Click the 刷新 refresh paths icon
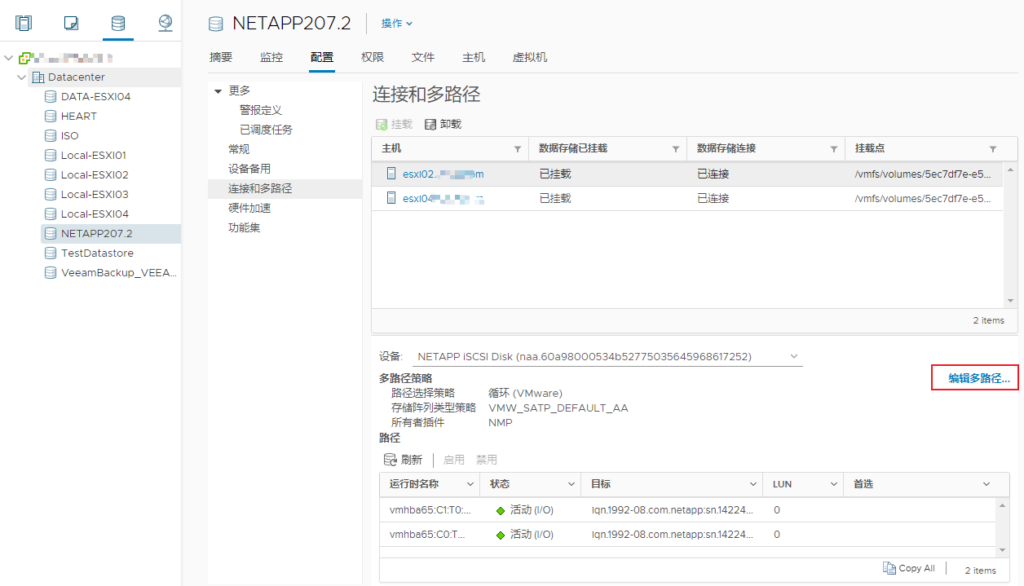 391,460
